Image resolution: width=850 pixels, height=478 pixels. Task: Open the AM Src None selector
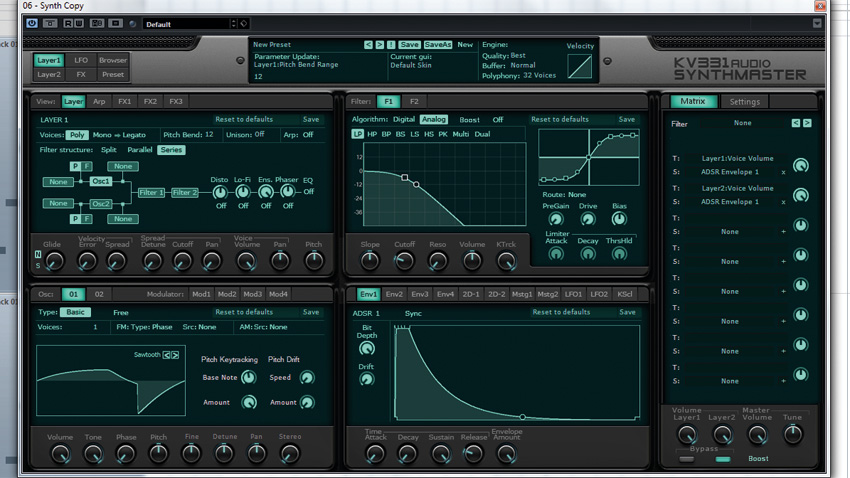pos(278,327)
